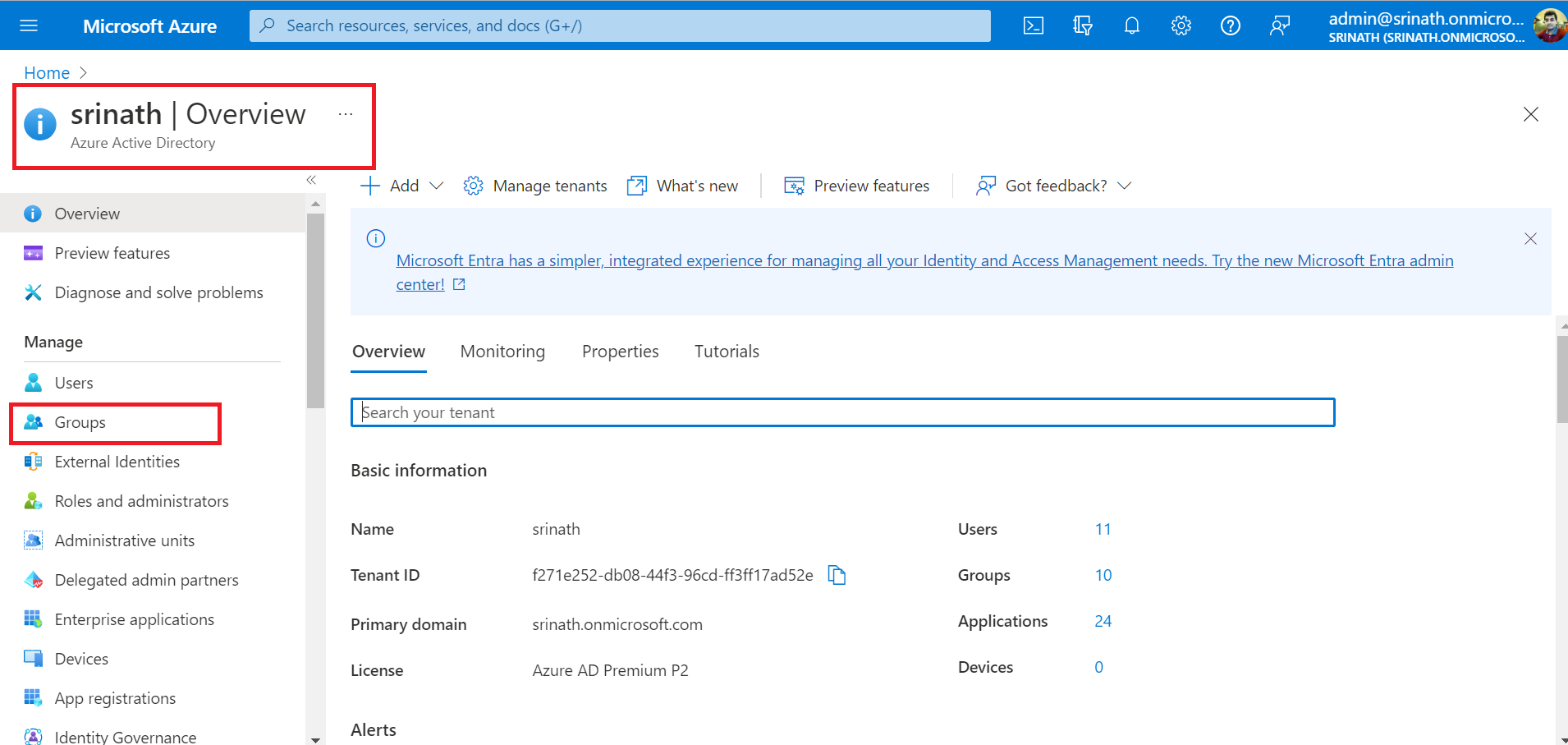Click Manage tenants button

535,186
